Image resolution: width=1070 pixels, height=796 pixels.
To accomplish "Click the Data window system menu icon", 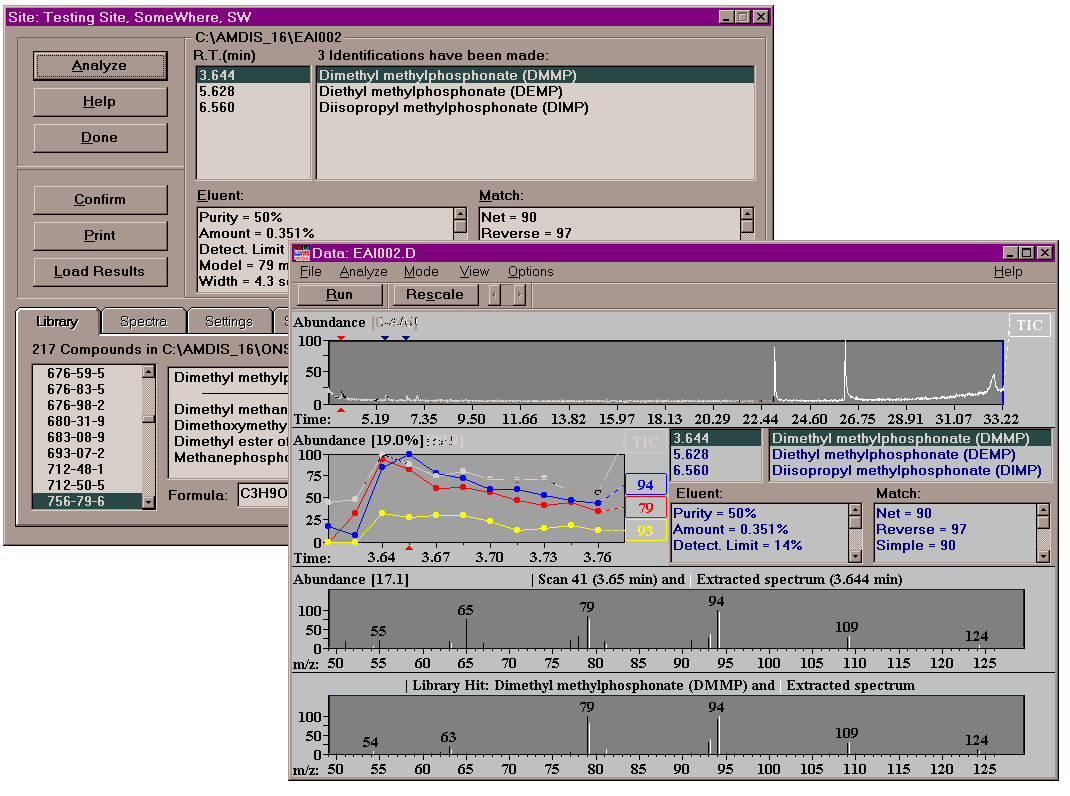I will [x=301, y=253].
